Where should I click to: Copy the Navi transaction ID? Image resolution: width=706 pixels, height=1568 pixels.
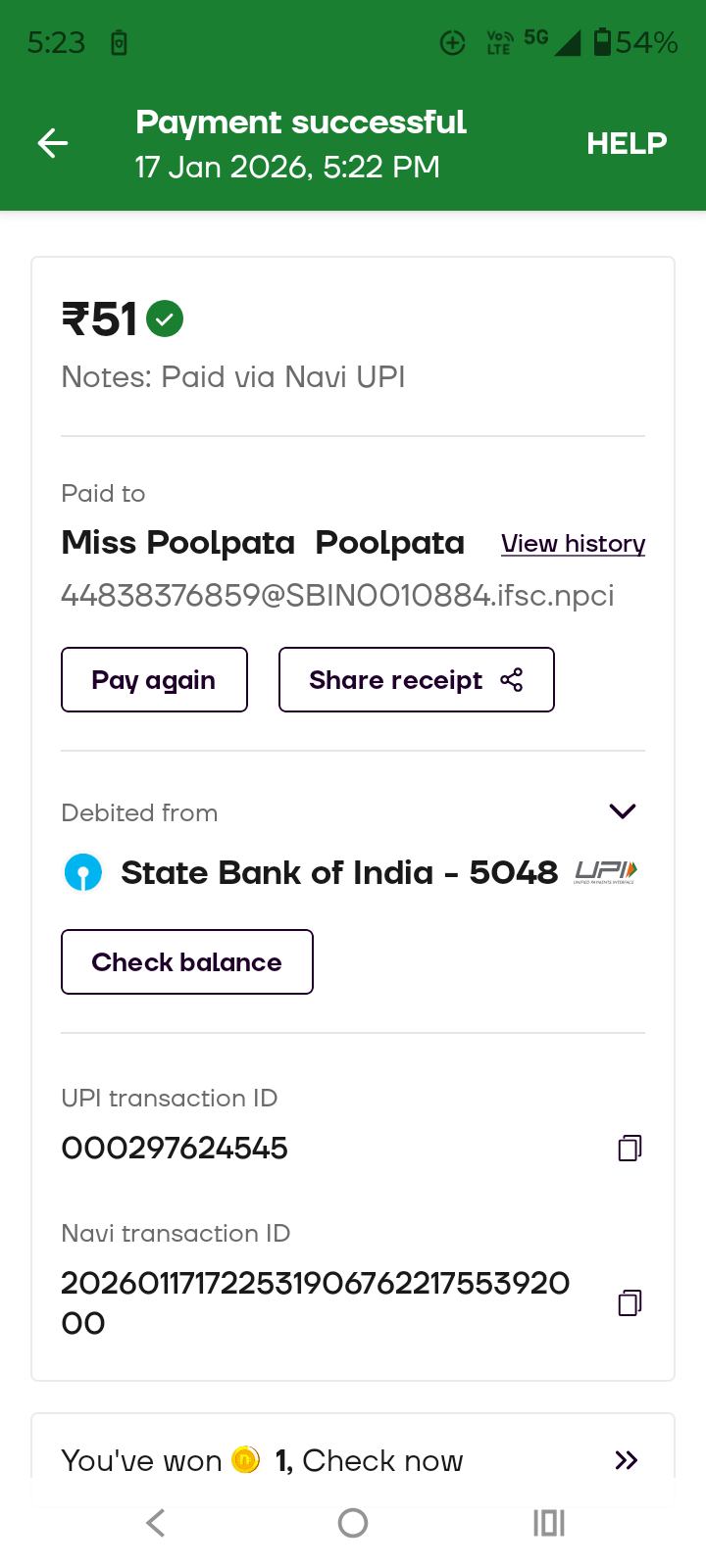[630, 1302]
